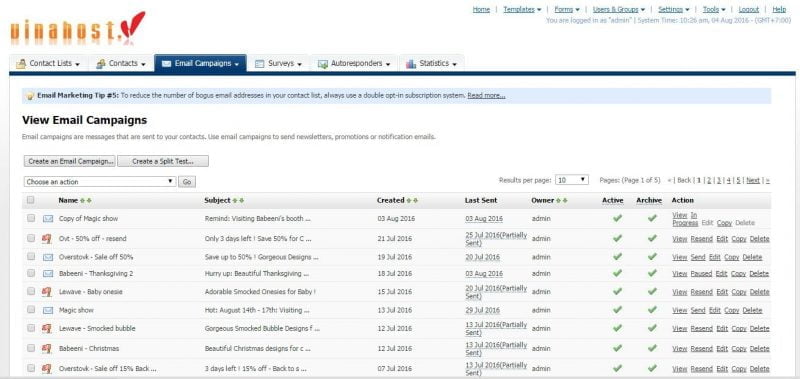Screen dimensions: 800x379
Task: Click the Contacts tab people icon
Action: [101, 64]
